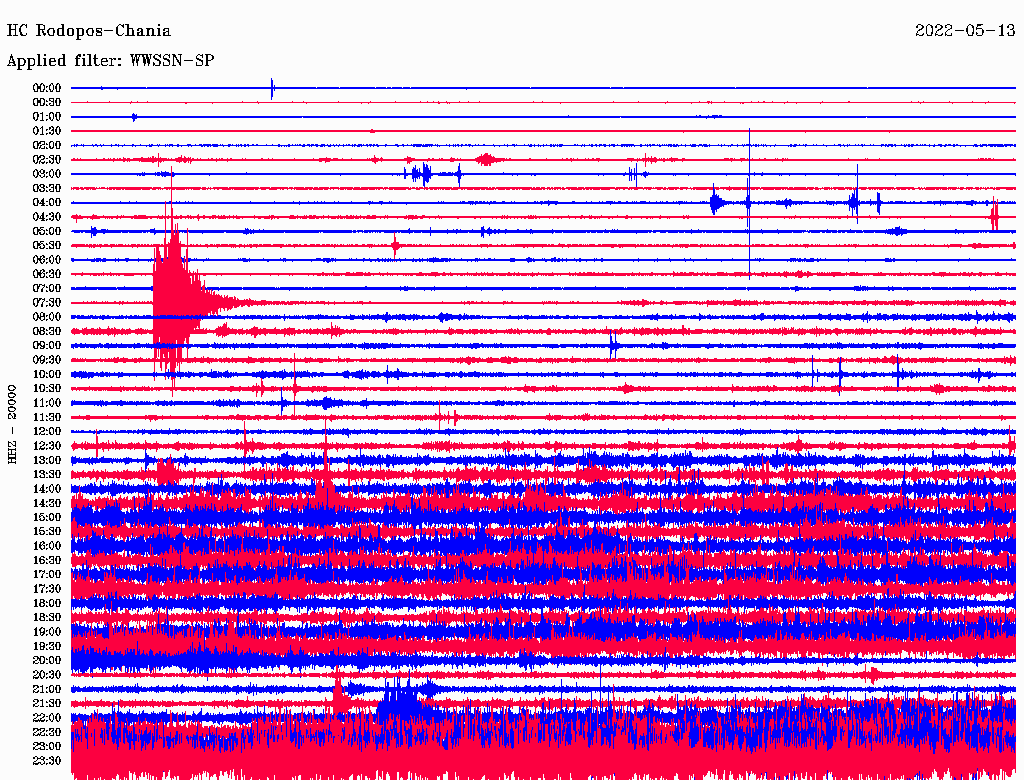
Task: Click the '07:30' time label
Action: pos(47,302)
